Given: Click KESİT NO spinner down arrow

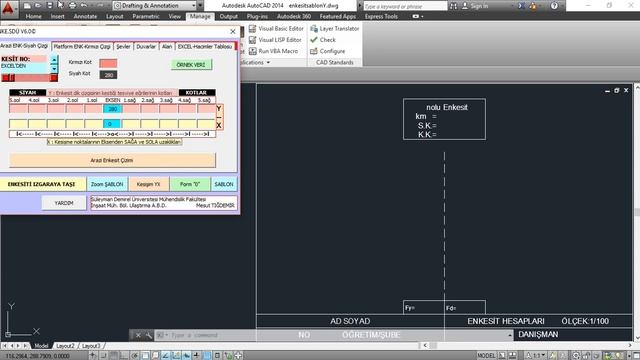Looking at the screenshot, I should pos(54,69).
